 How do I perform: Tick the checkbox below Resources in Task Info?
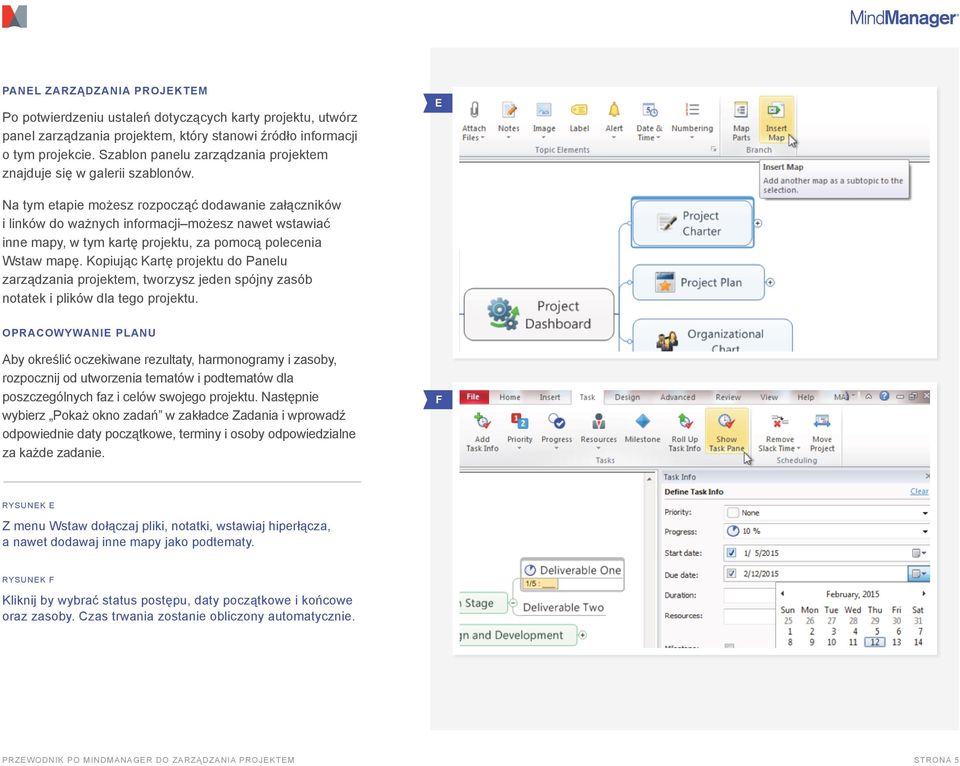tap(729, 645)
